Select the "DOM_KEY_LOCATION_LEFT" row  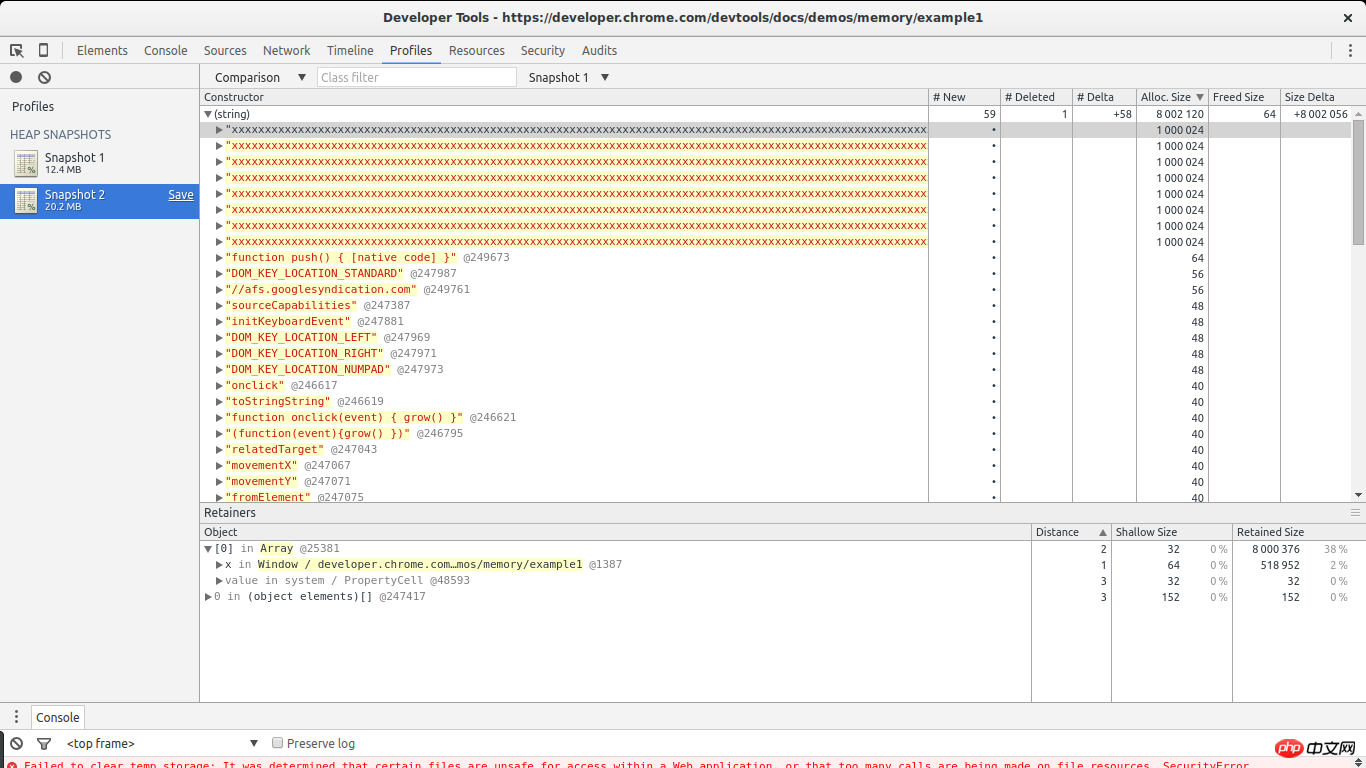[776, 337]
